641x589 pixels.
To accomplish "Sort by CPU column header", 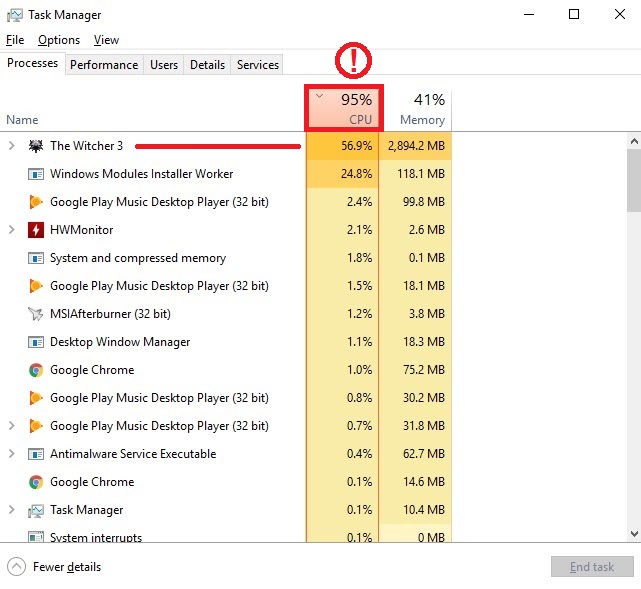I will [343, 108].
